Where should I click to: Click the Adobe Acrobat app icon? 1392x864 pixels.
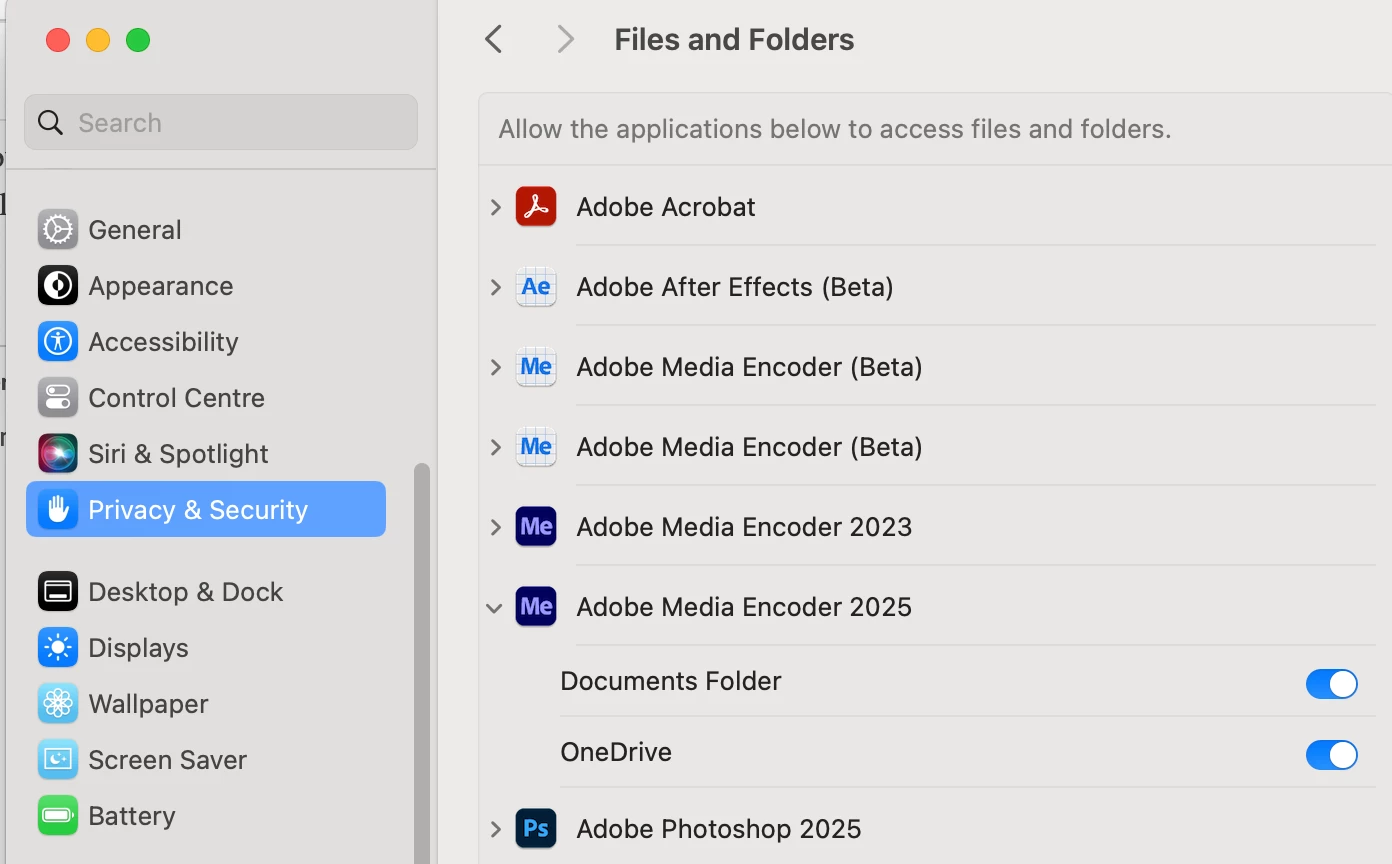click(x=536, y=207)
